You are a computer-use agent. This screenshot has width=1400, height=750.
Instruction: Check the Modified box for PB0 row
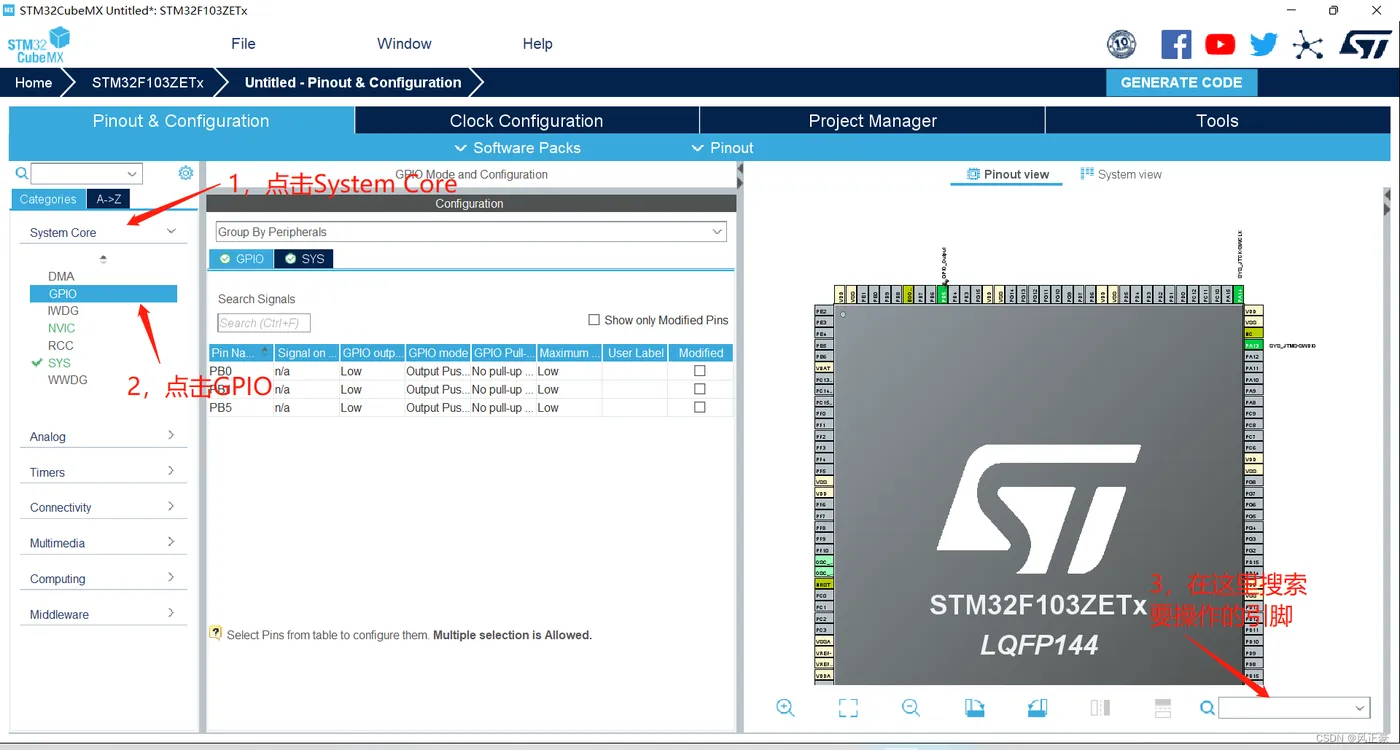(700, 371)
